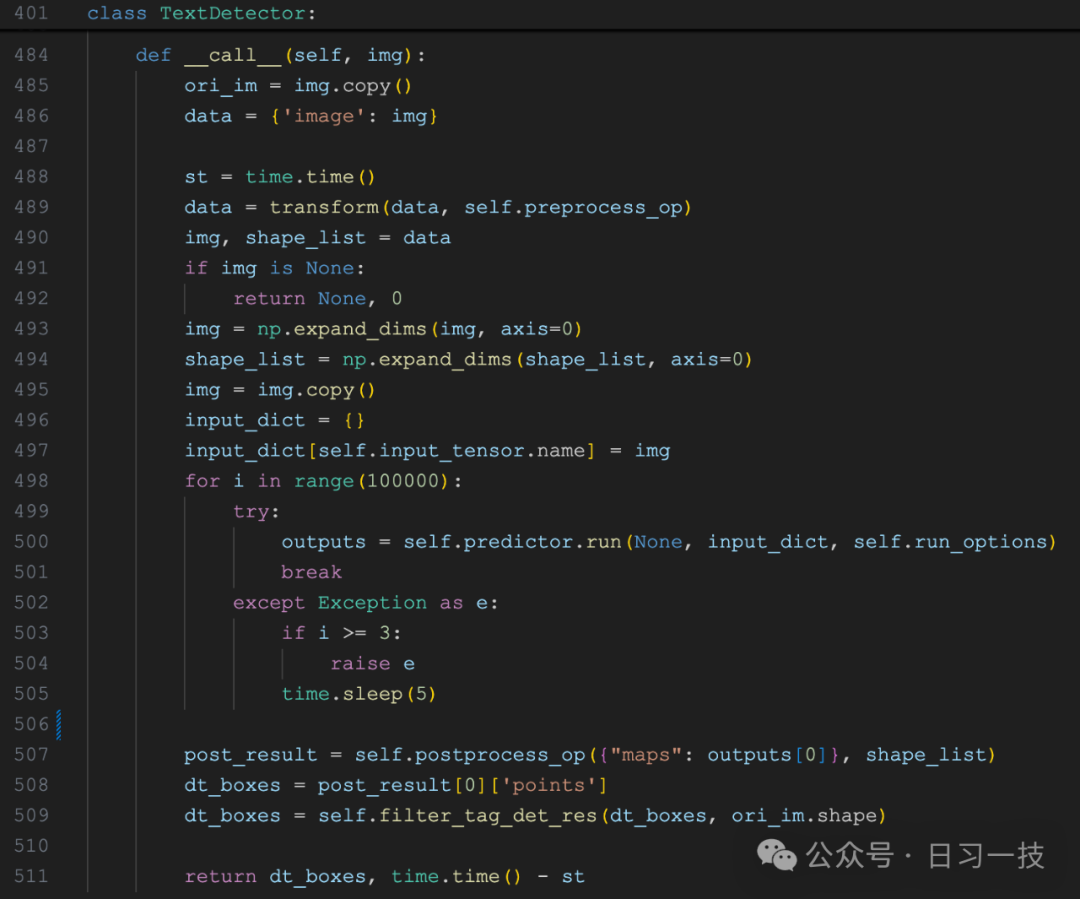Click time.sleep(5) on line 505
1080x899 pixels.
[360, 693]
